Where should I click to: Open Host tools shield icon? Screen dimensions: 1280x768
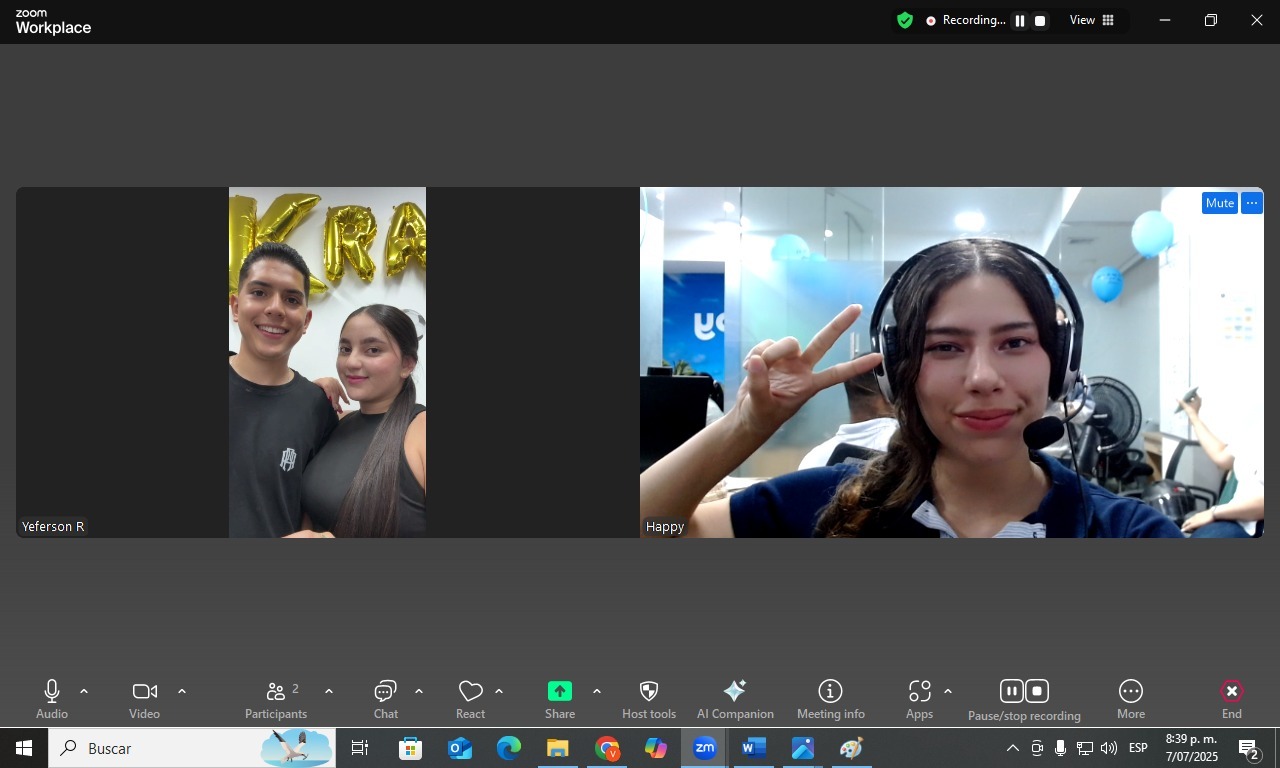coord(649,692)
